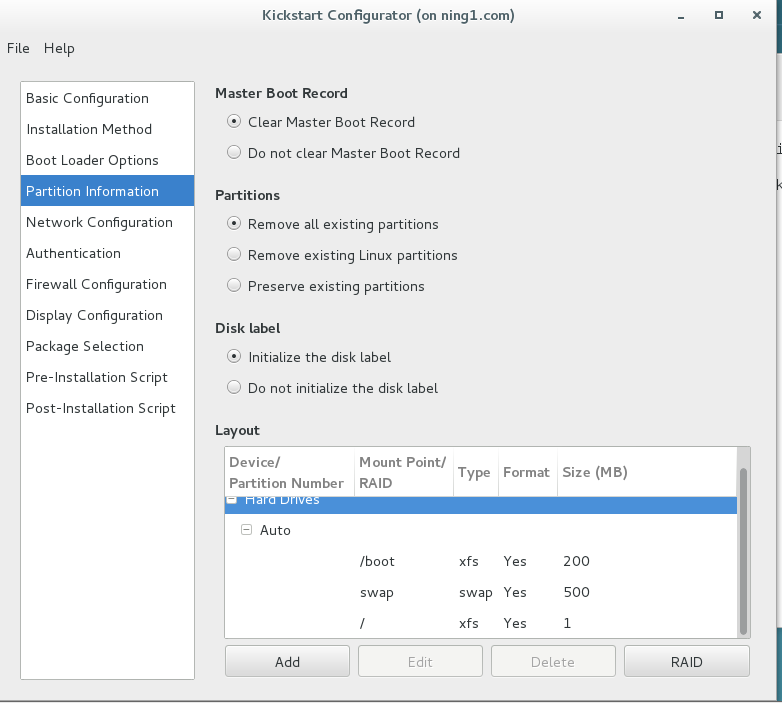Viewport: 782px width, 703px height.
Task: Open the RAID configuration button
Action: click(x=687, y=662)
